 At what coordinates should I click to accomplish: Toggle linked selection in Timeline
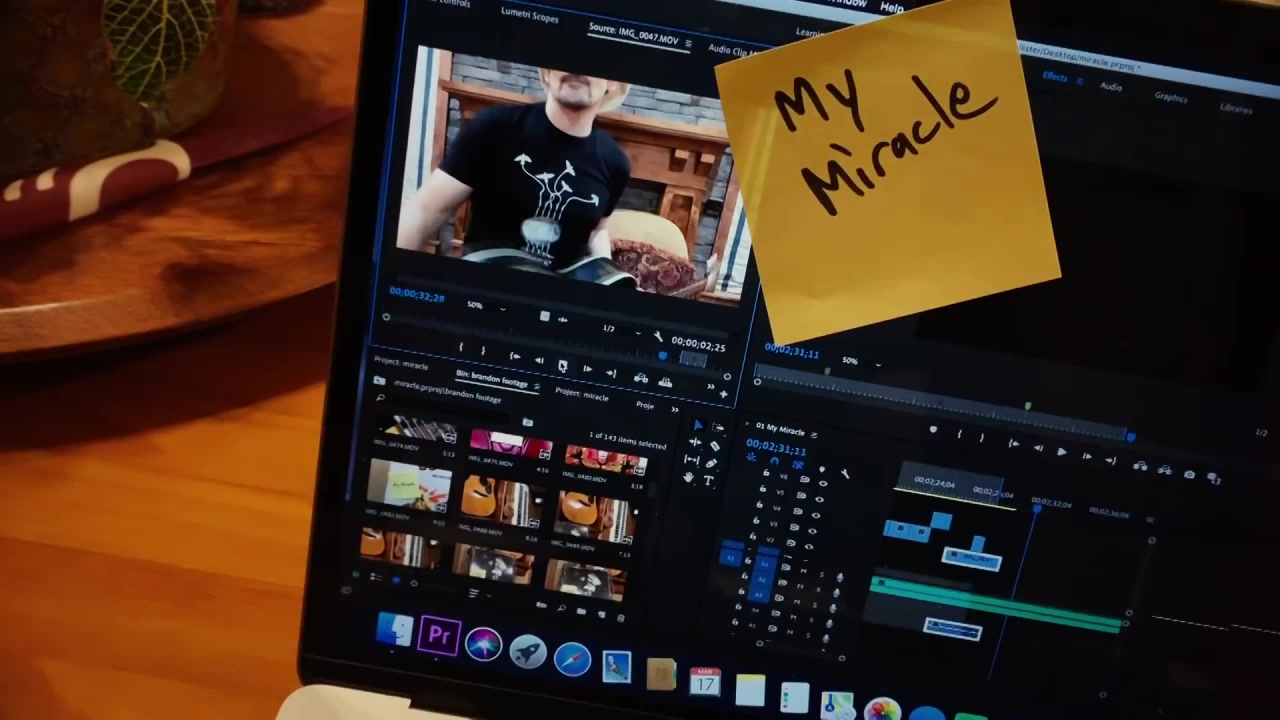796,466
